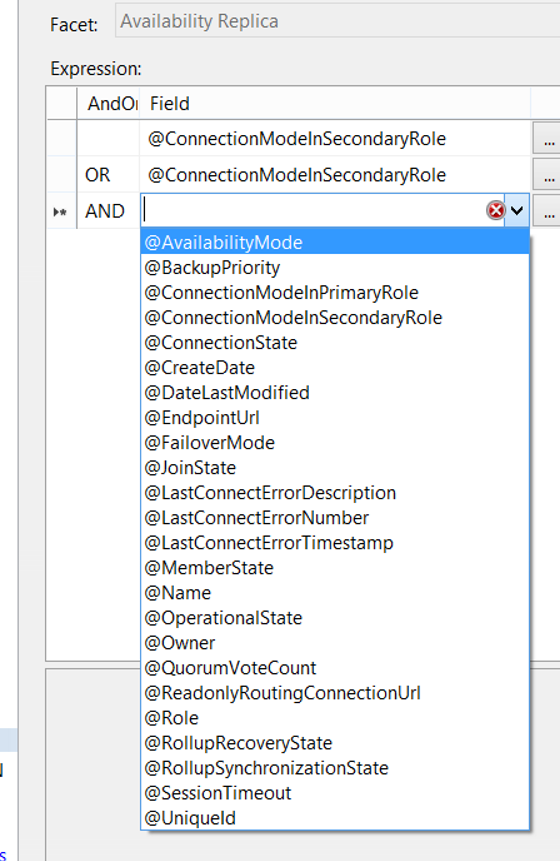
Task: Select the new-row marker icon beside AND
Action: click(60, 211)
